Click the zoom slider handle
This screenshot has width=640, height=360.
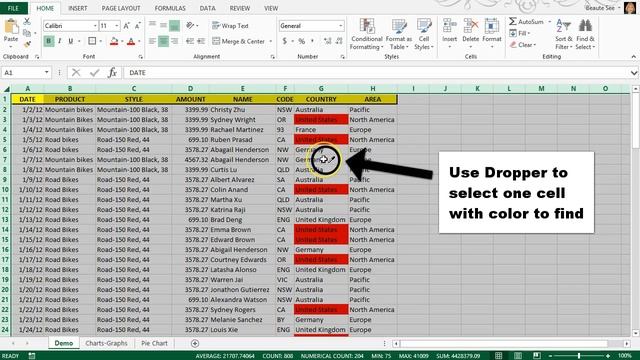click(x=579, y=356)
